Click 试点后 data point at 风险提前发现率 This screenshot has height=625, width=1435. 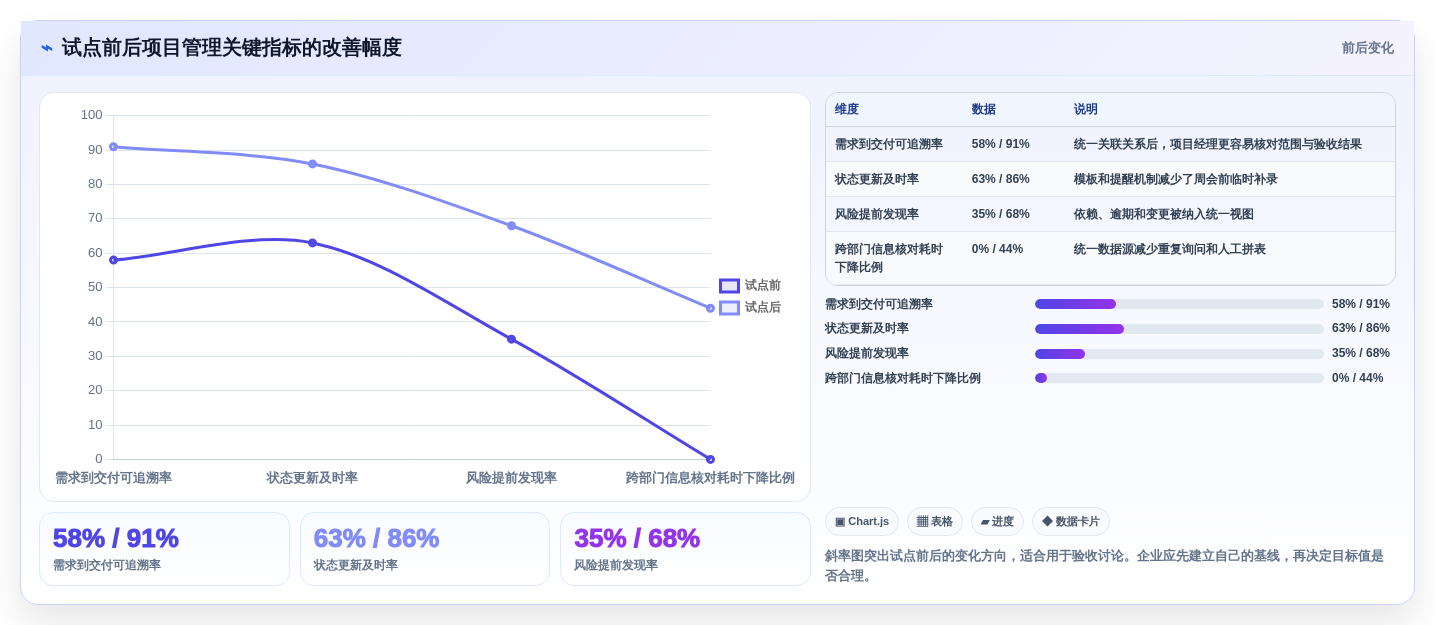[511, 226]
